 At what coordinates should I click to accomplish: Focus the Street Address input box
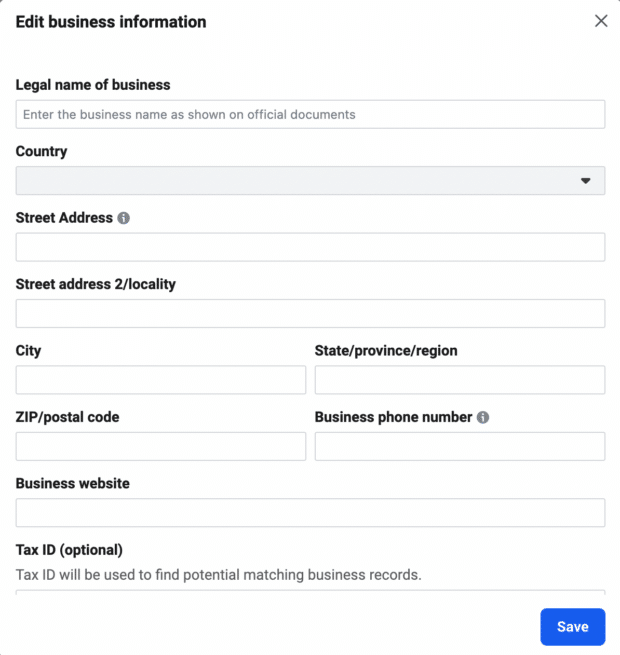pyautogui.click(x=310, y=247)
